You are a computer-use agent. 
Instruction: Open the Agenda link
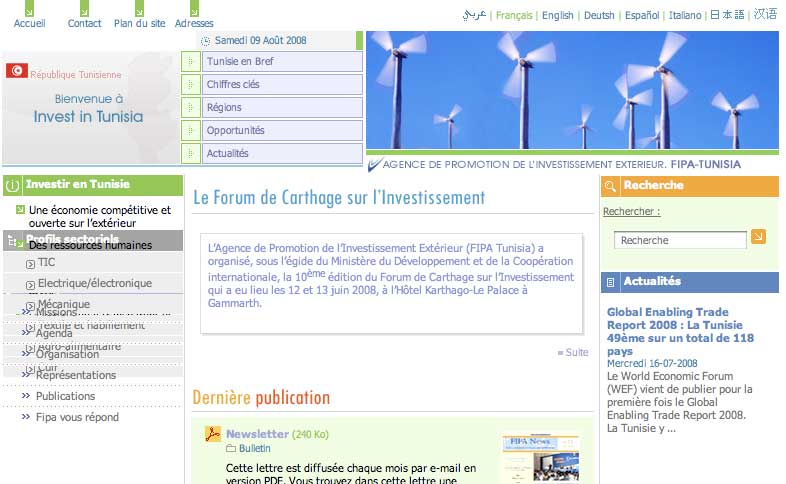point(54,333)
